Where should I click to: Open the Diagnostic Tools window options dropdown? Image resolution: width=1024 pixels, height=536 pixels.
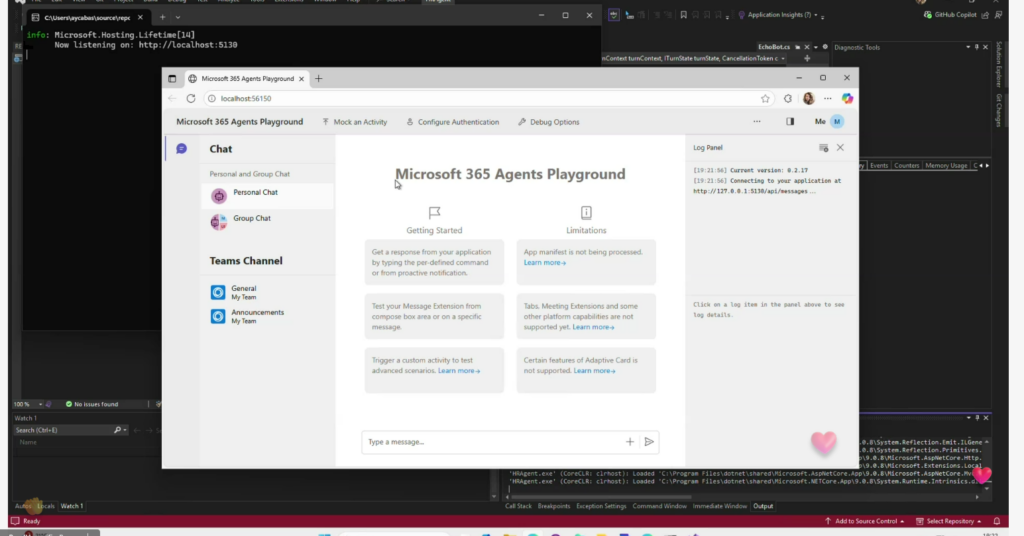968,47
